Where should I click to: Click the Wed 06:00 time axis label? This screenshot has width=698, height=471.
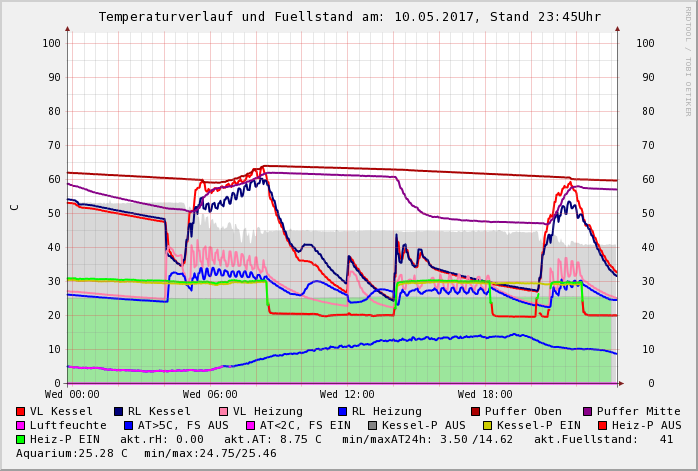210,394
